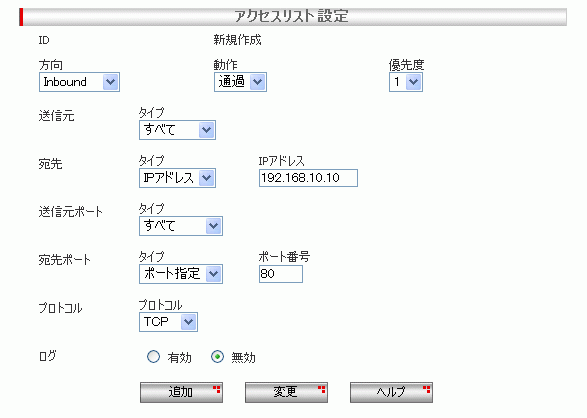The width and height of the screenshot is (587, 418).
Task: Click the アクセスリスト設定 title bar
Action: [293, 16]
